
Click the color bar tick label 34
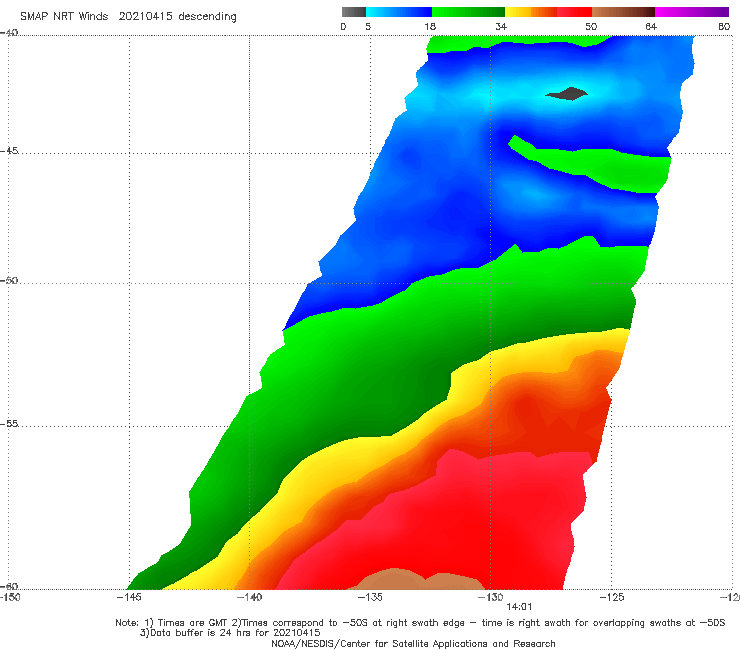pos(501,27)
